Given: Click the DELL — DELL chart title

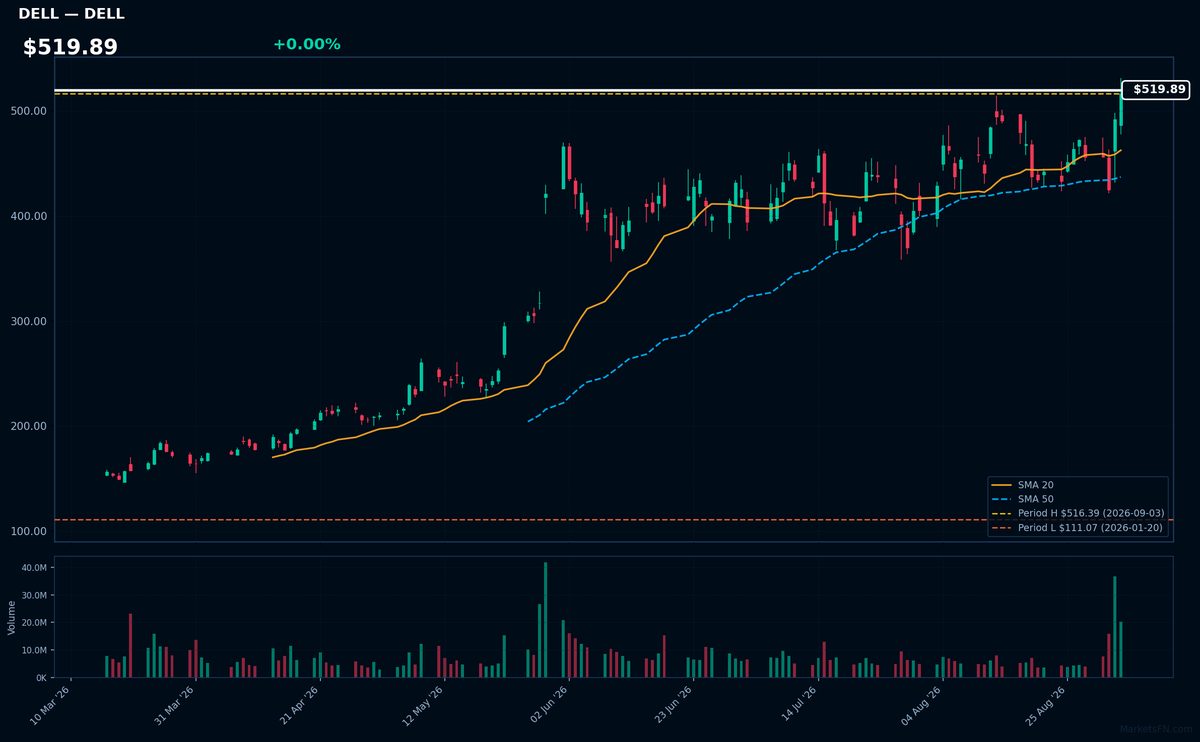Looking at the screenshot, I should [71, 14].
